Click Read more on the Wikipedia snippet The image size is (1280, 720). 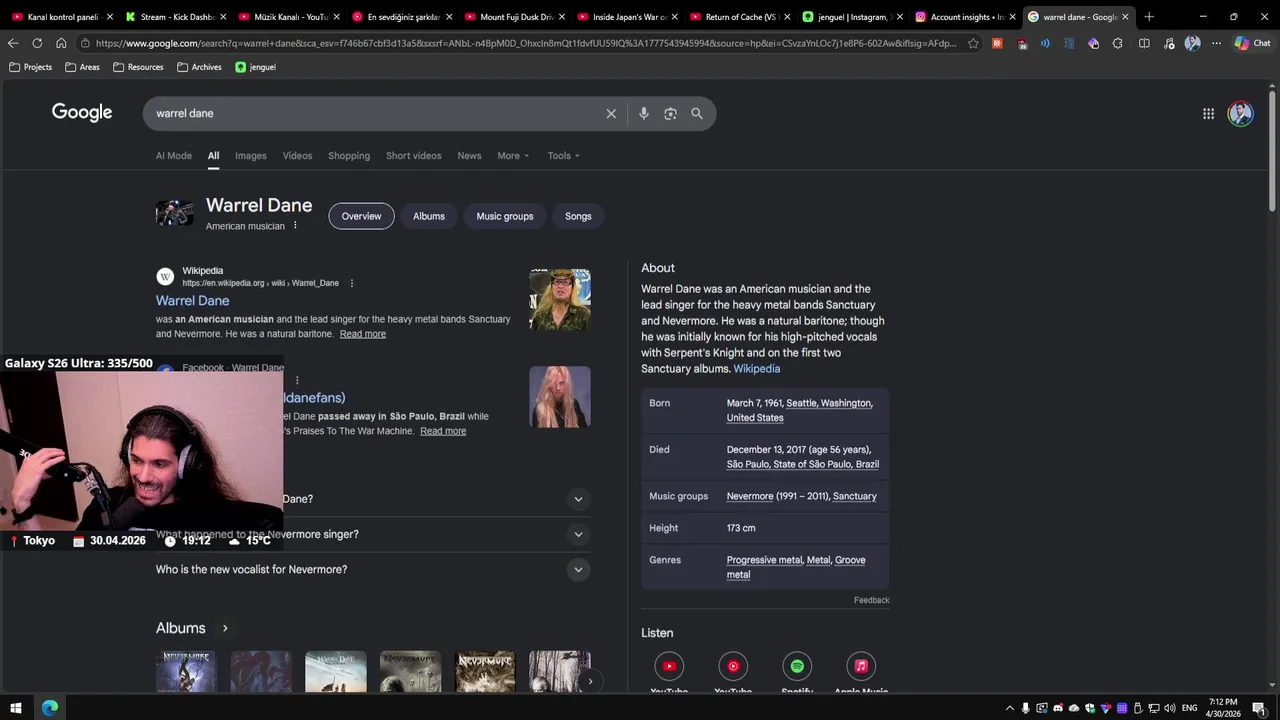(x=363, y=334)
